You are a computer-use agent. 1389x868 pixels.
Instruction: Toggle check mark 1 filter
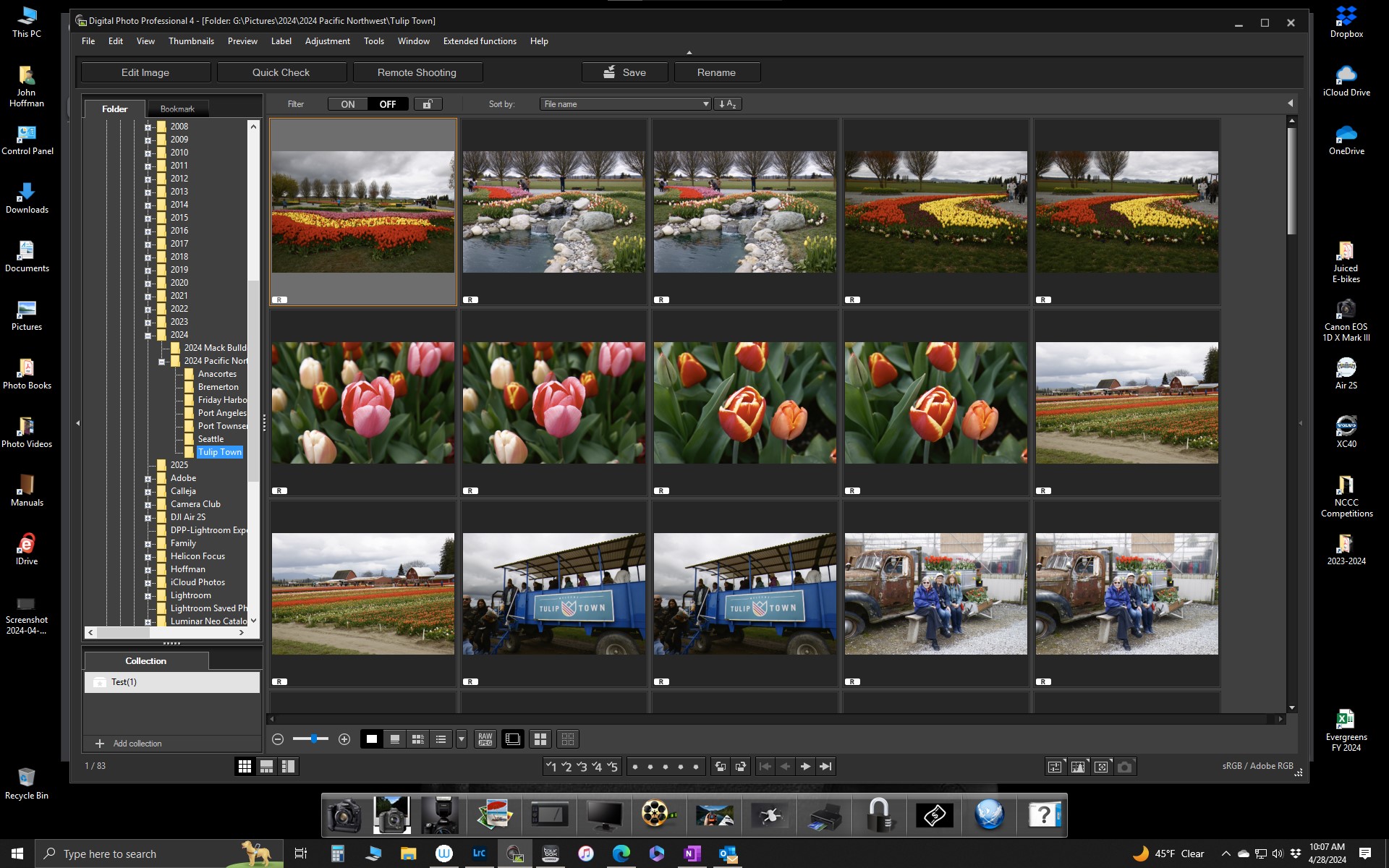tap(551, 767)
